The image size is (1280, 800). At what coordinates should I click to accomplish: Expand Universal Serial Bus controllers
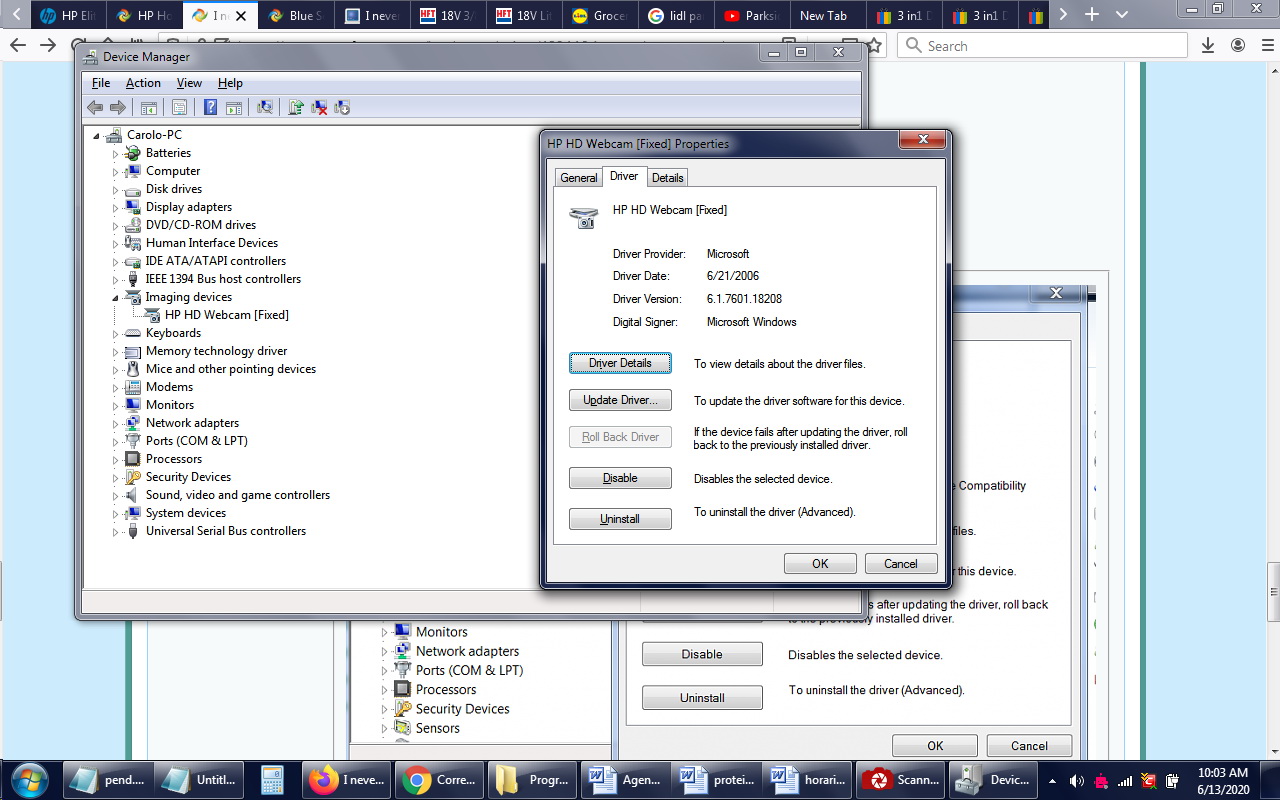click(116, 532)
